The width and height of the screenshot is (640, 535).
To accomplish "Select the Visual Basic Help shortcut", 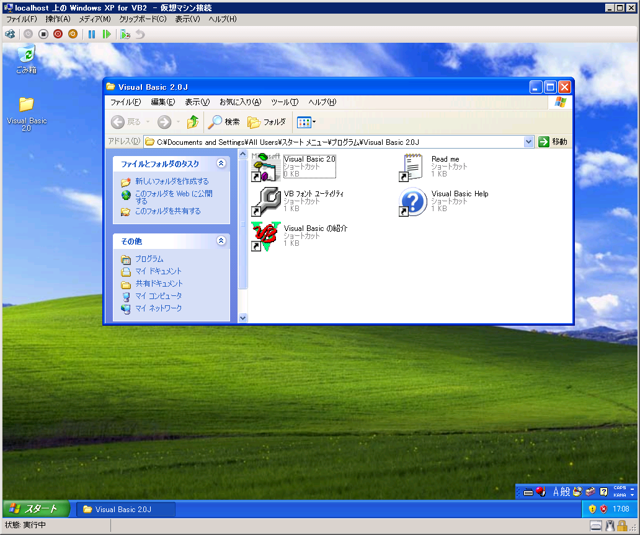I will click(x=443, y=201).
